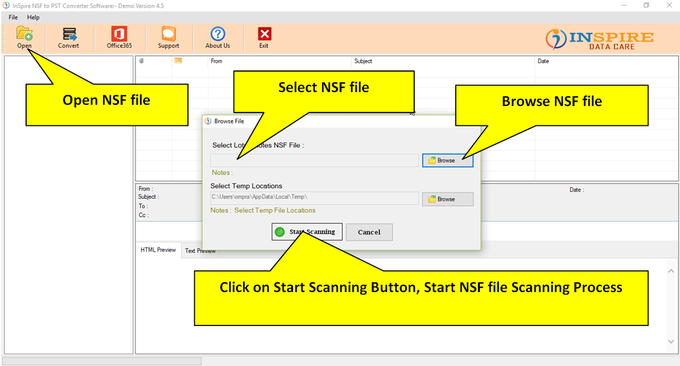This screenshot has height=366, width=680.
Task: Sort message list by Date column
Action: pyautogui.click(x=543, y=61)
